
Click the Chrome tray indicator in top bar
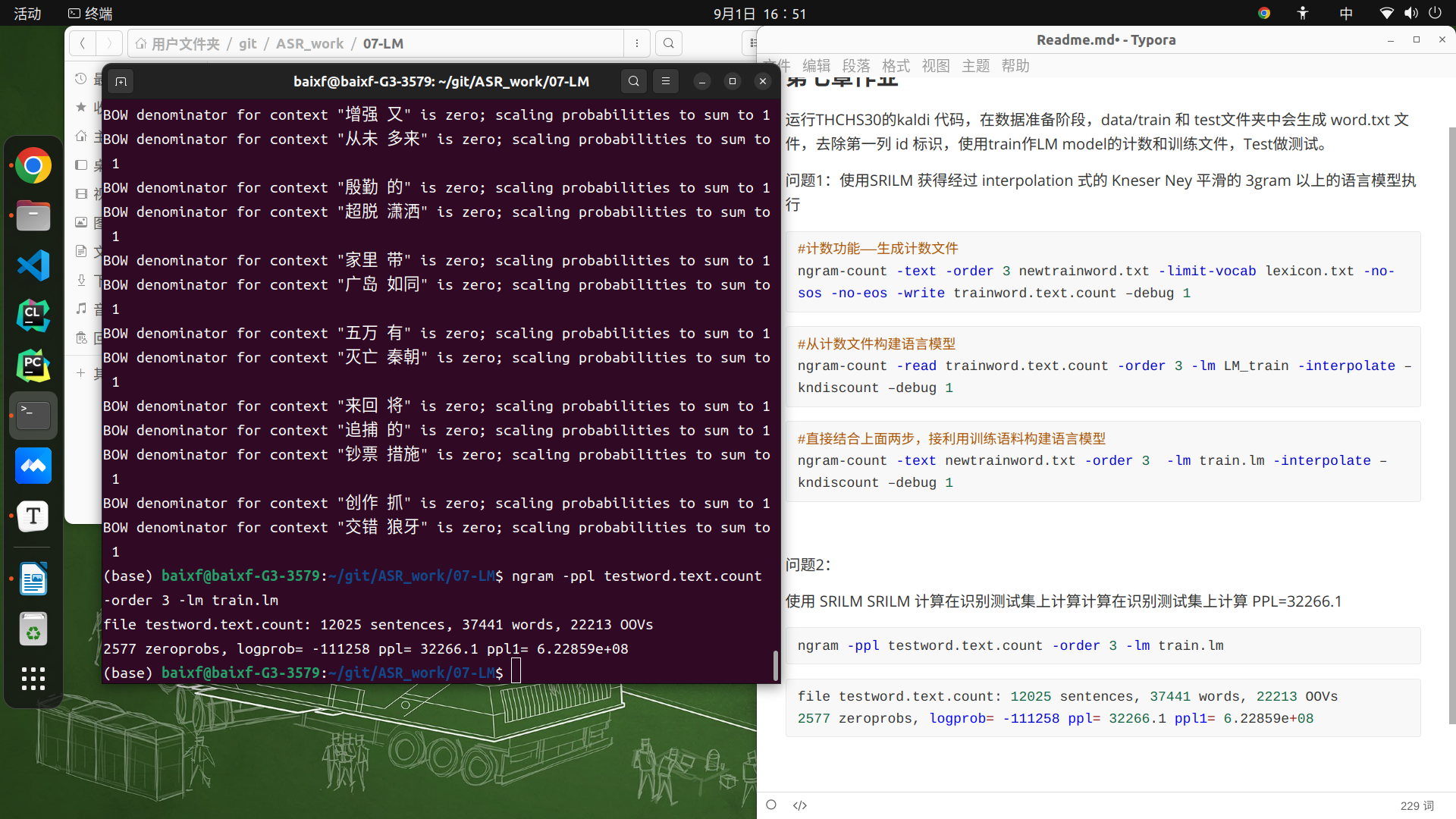(1264, 13)
